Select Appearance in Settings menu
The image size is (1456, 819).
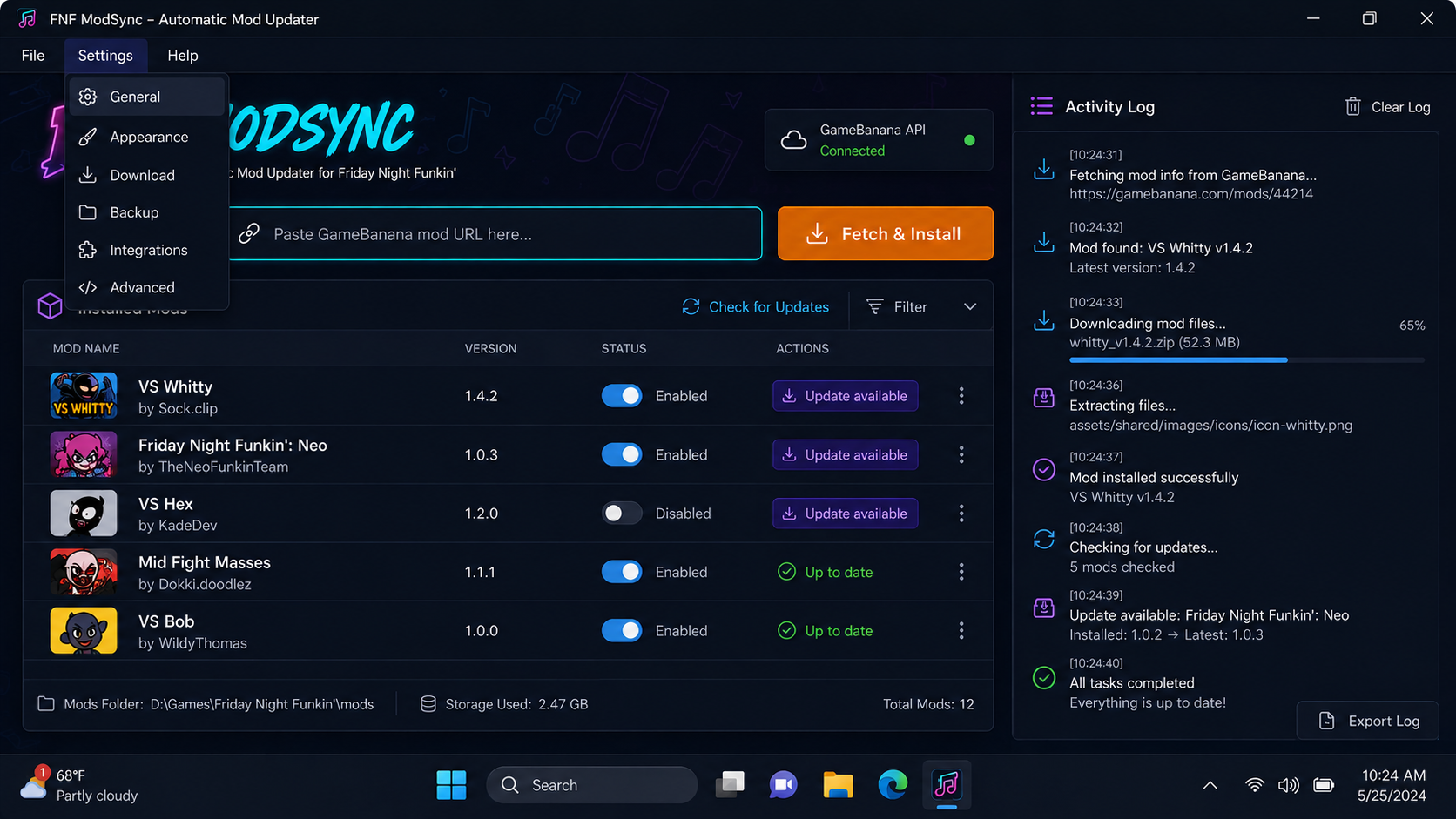pyautogui.click(x=146, y=137)
